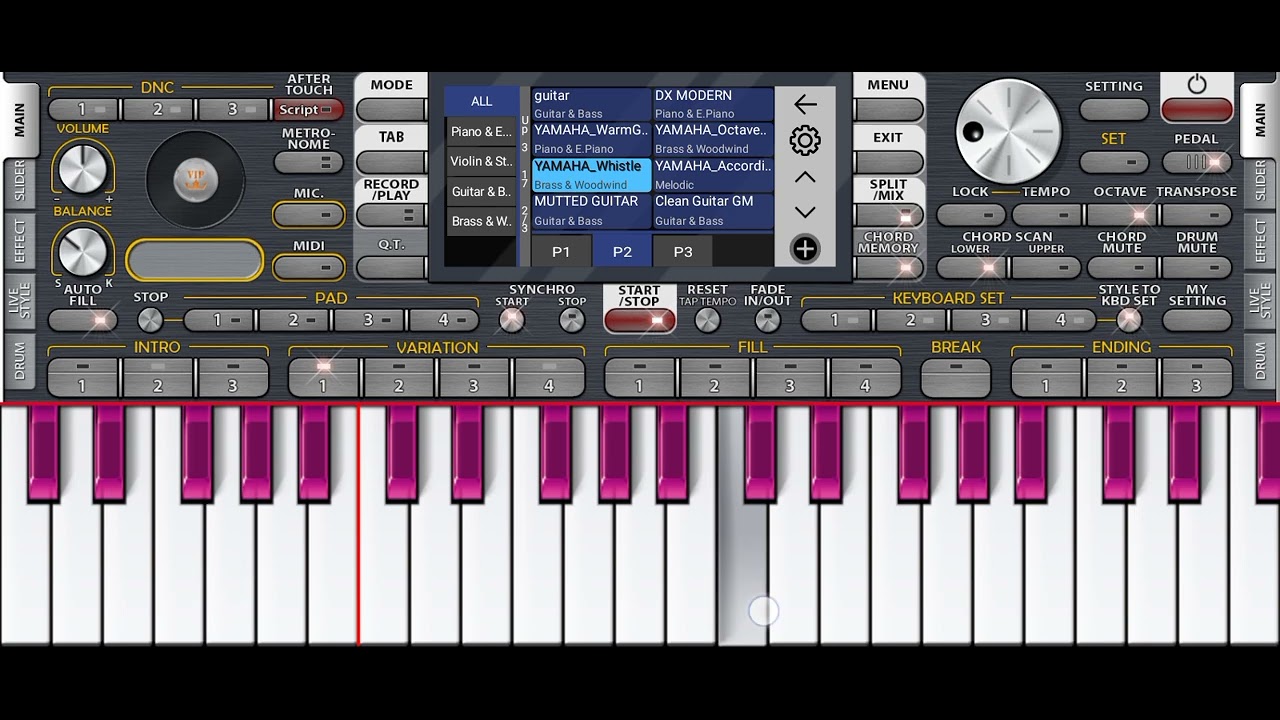Click the Transpose button

[1197, 215]
